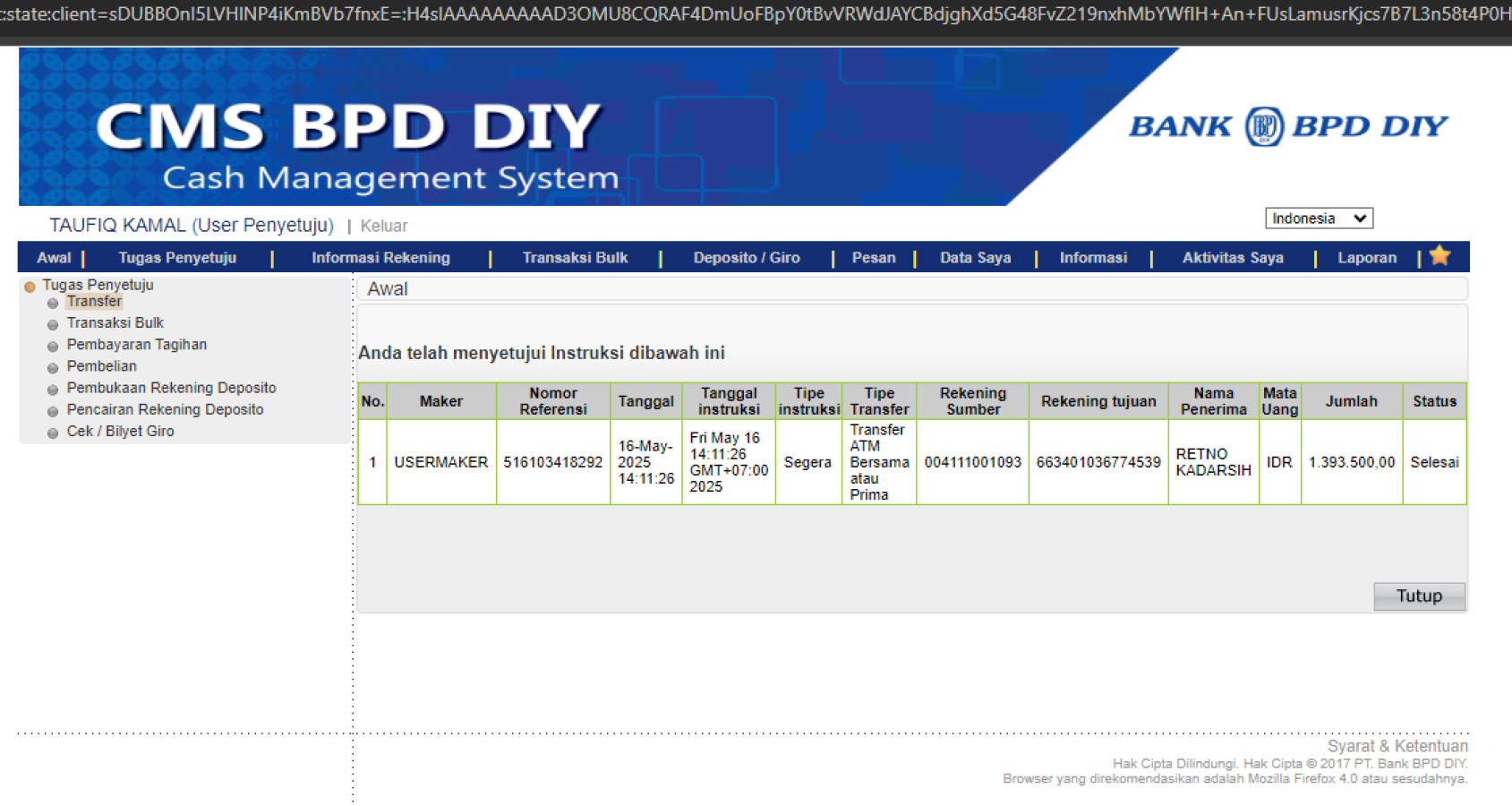
Task: Click source account 004111001093
Action: 973,462
